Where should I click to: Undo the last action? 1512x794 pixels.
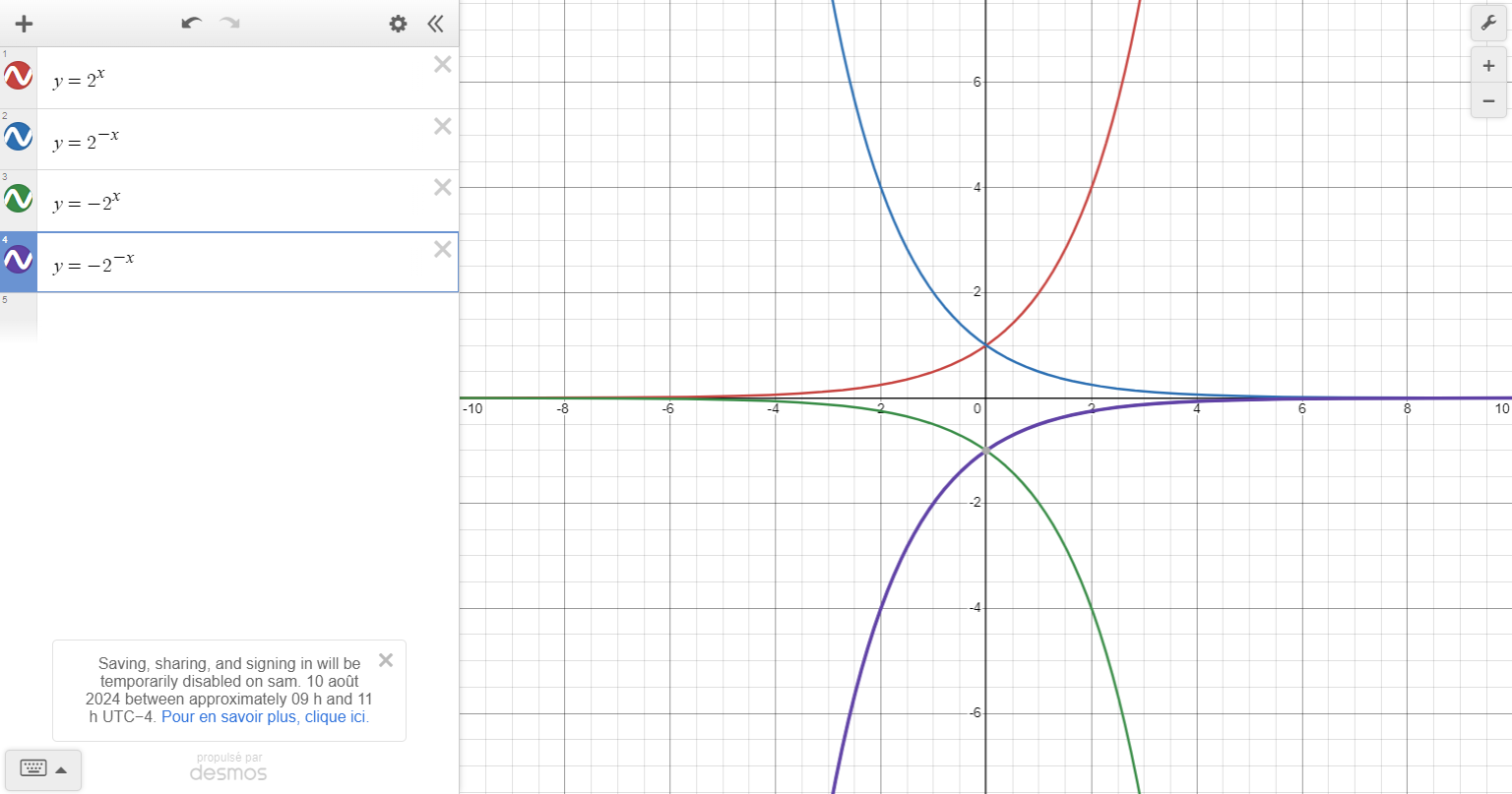point(192,24)
